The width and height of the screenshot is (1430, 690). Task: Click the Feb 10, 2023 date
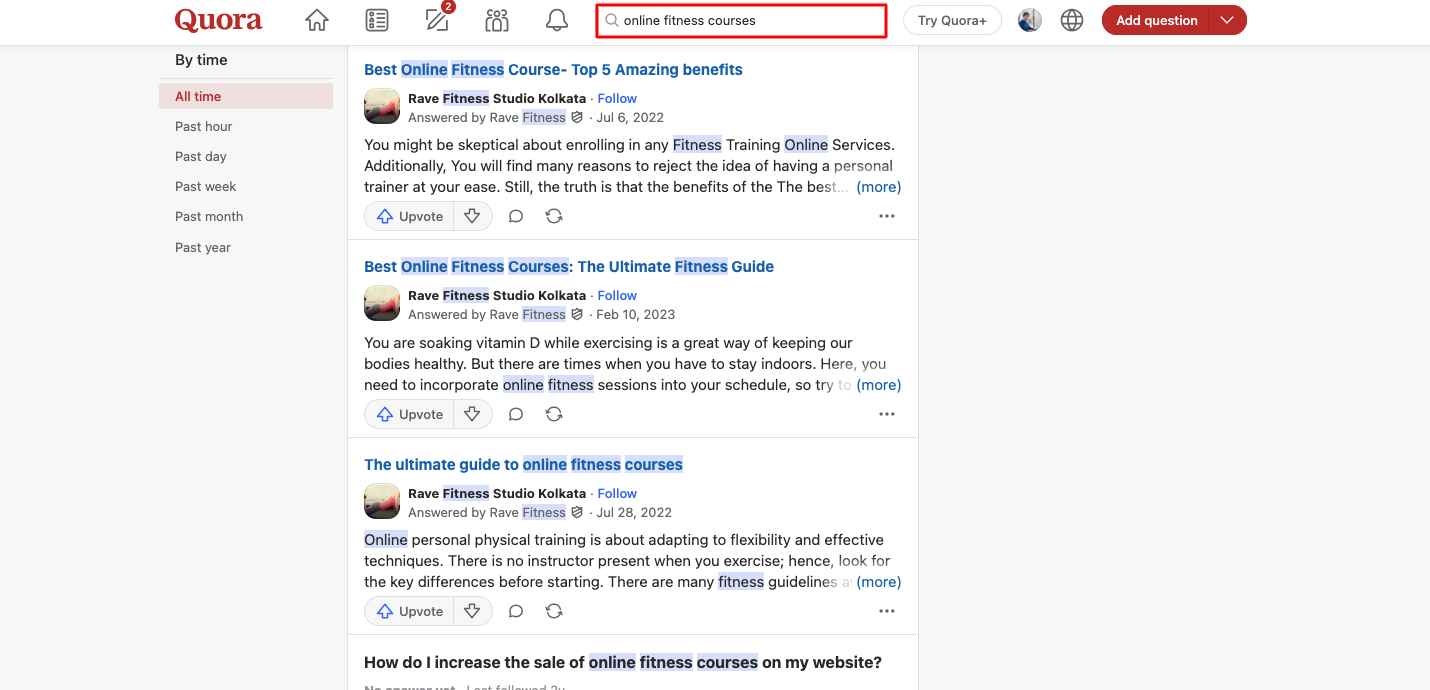[636, 314]
